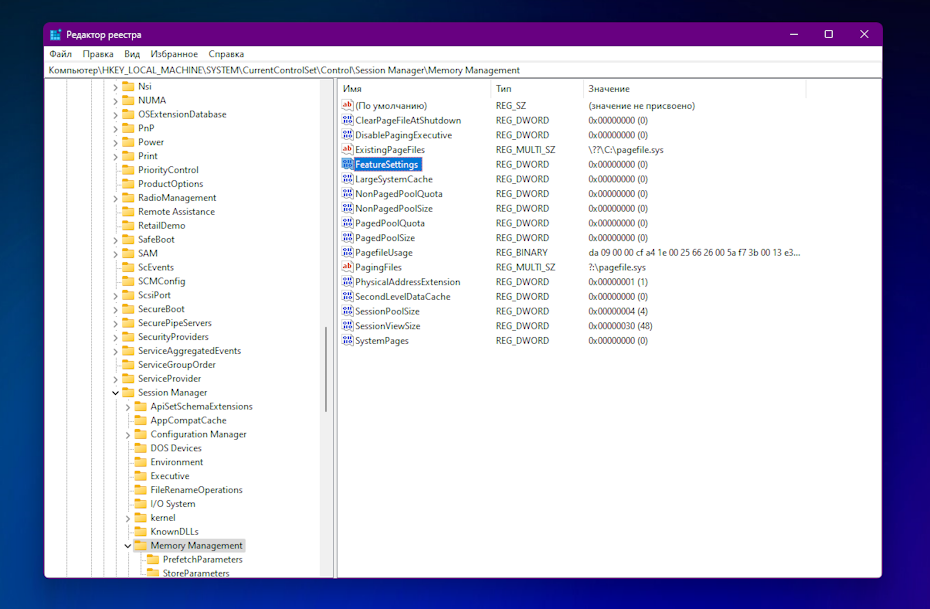Click the icon of the ExistingPageFiles string value
The height and width of the screenshot is (609, 930).
click(348, 150)
